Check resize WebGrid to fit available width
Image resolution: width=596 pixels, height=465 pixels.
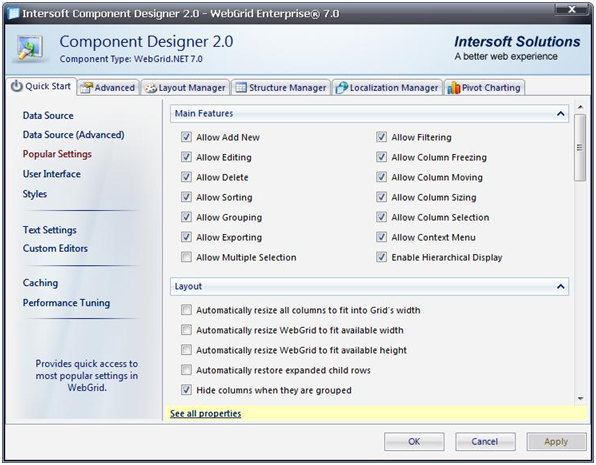(186, 330)
